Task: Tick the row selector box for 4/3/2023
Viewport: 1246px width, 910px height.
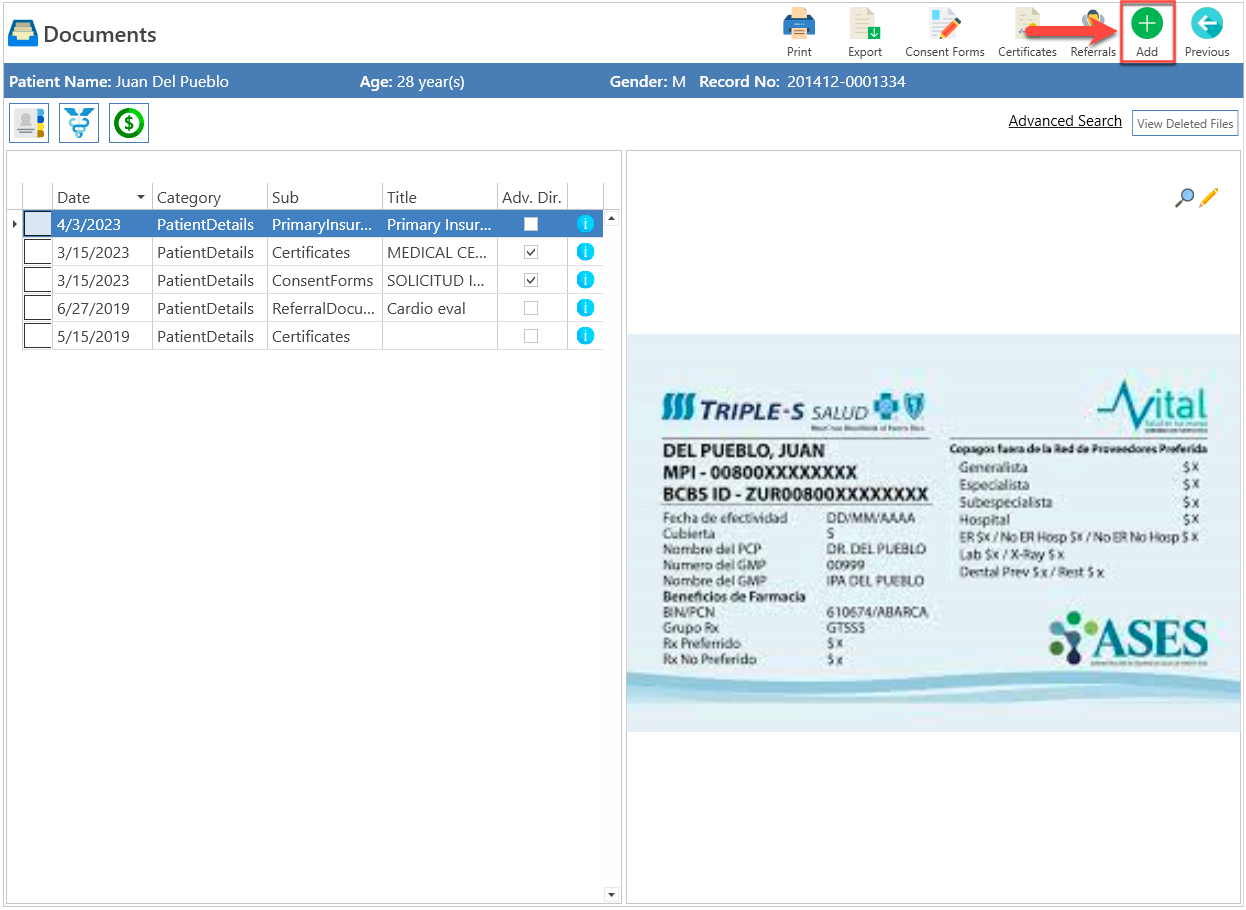Action: click(37, 224)
